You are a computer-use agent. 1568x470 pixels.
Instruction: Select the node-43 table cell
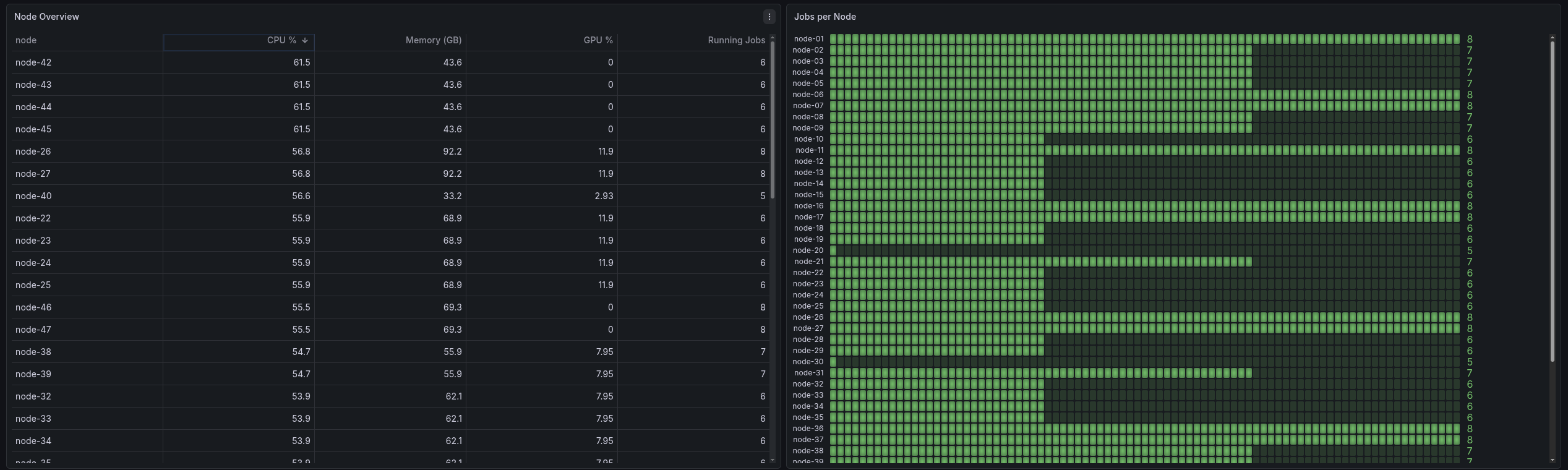point(87,85)
